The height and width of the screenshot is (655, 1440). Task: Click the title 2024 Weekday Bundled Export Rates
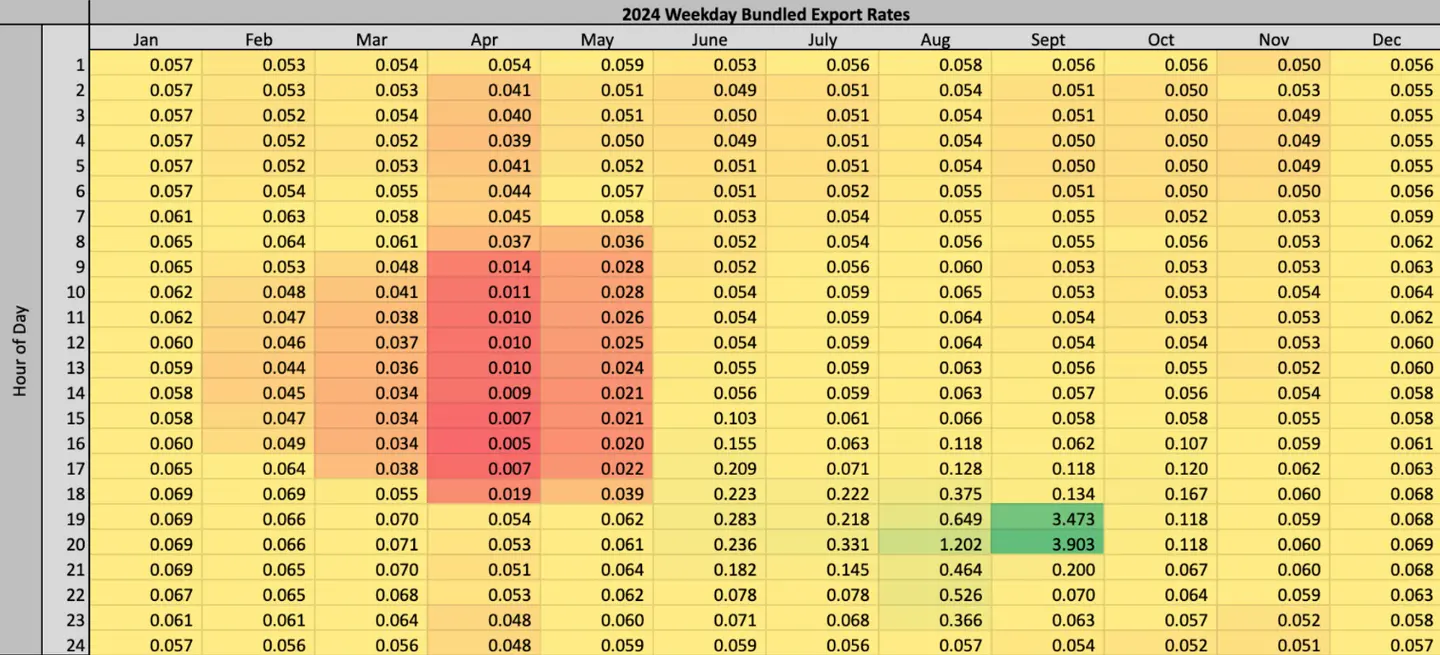[765, 14]
